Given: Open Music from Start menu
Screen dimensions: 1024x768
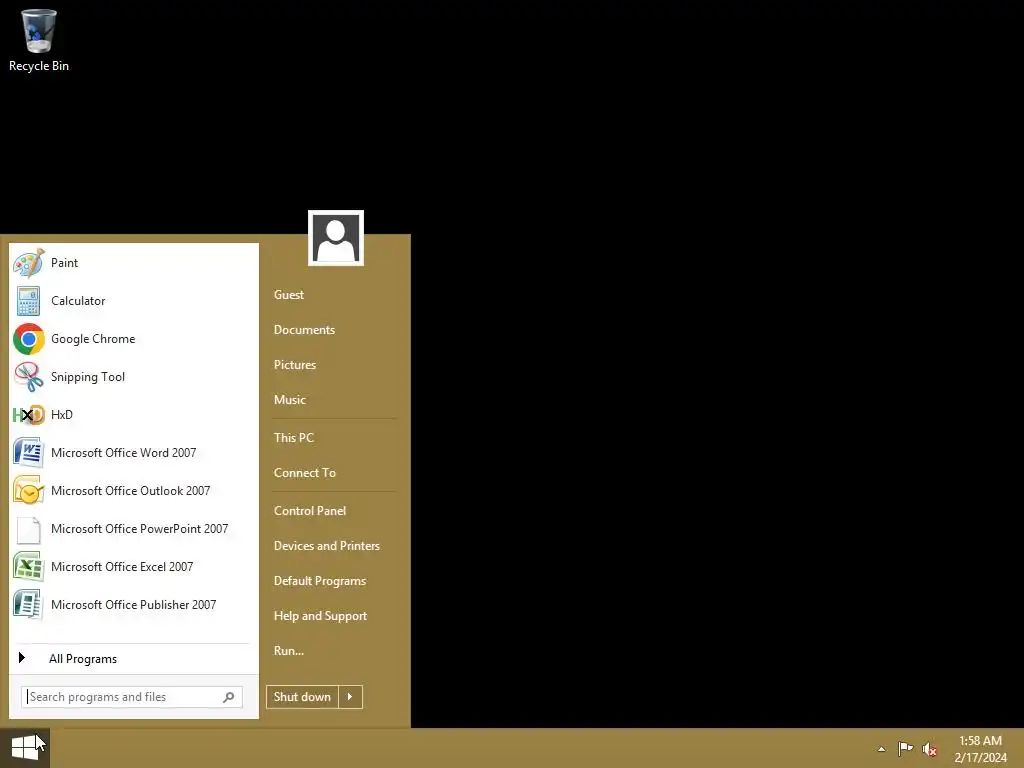Looking at the screenshot, I should (x=290, y=400).
